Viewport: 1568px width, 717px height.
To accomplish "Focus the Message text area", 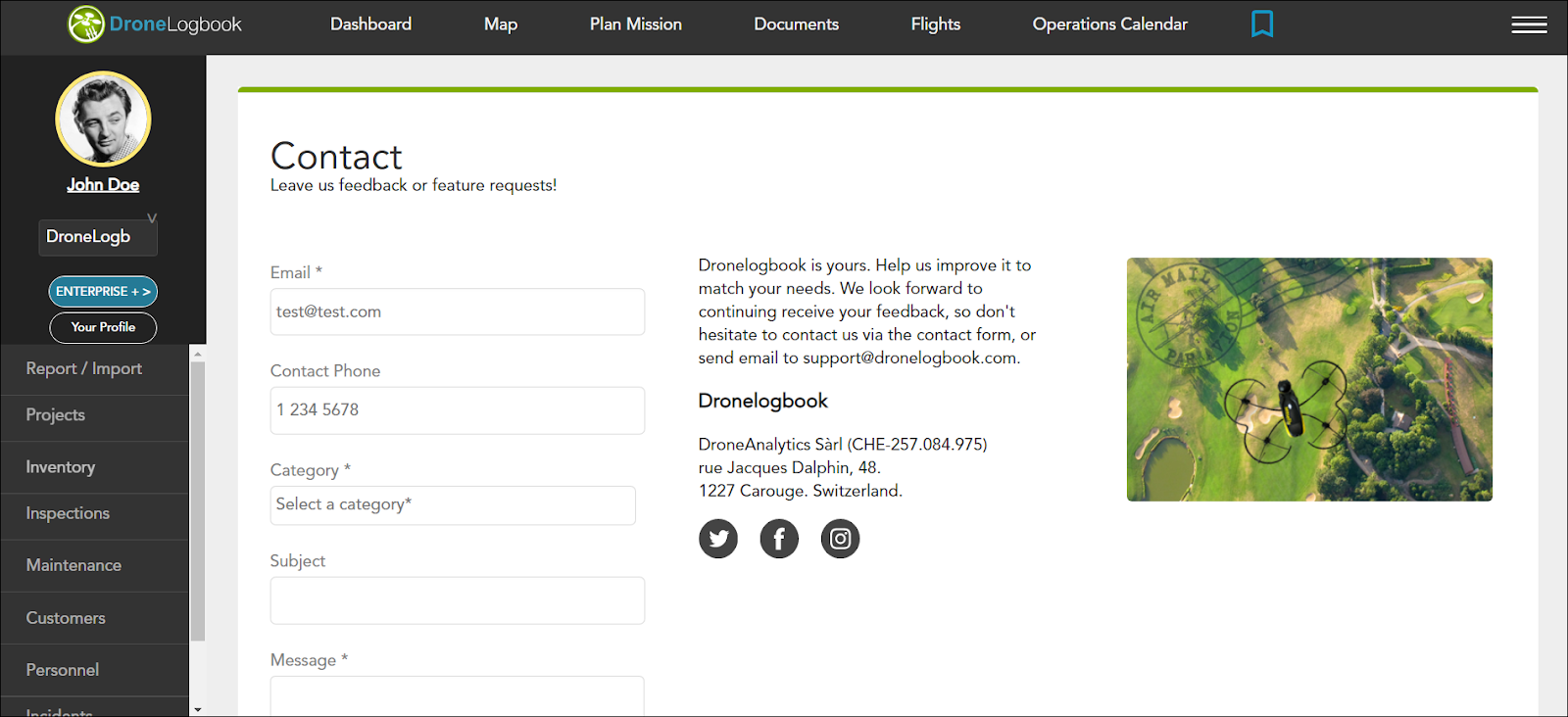I will tap(458, 695).
